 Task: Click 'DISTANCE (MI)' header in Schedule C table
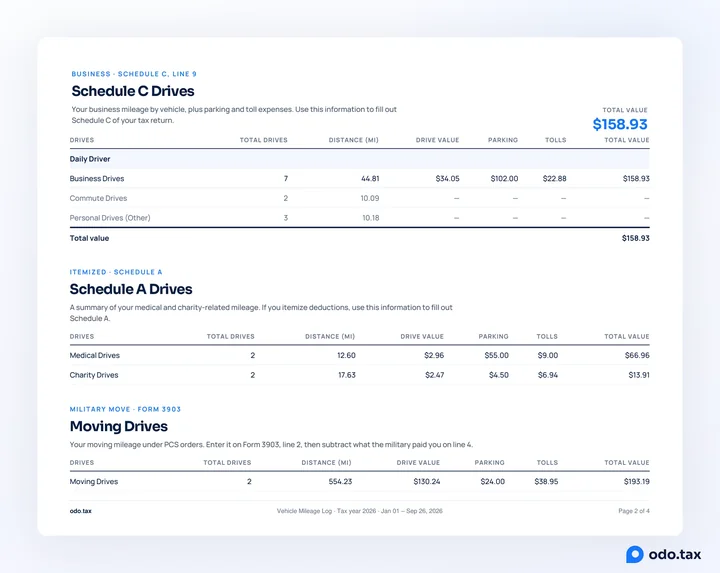point(354,140)
